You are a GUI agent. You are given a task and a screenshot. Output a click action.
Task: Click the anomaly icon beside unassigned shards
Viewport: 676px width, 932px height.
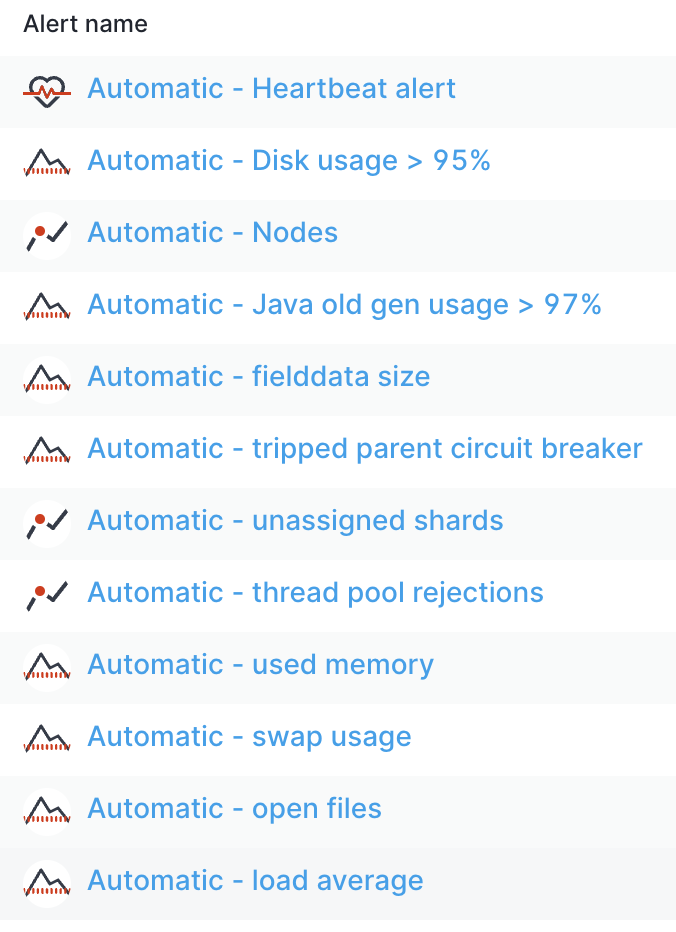[47, 523]
